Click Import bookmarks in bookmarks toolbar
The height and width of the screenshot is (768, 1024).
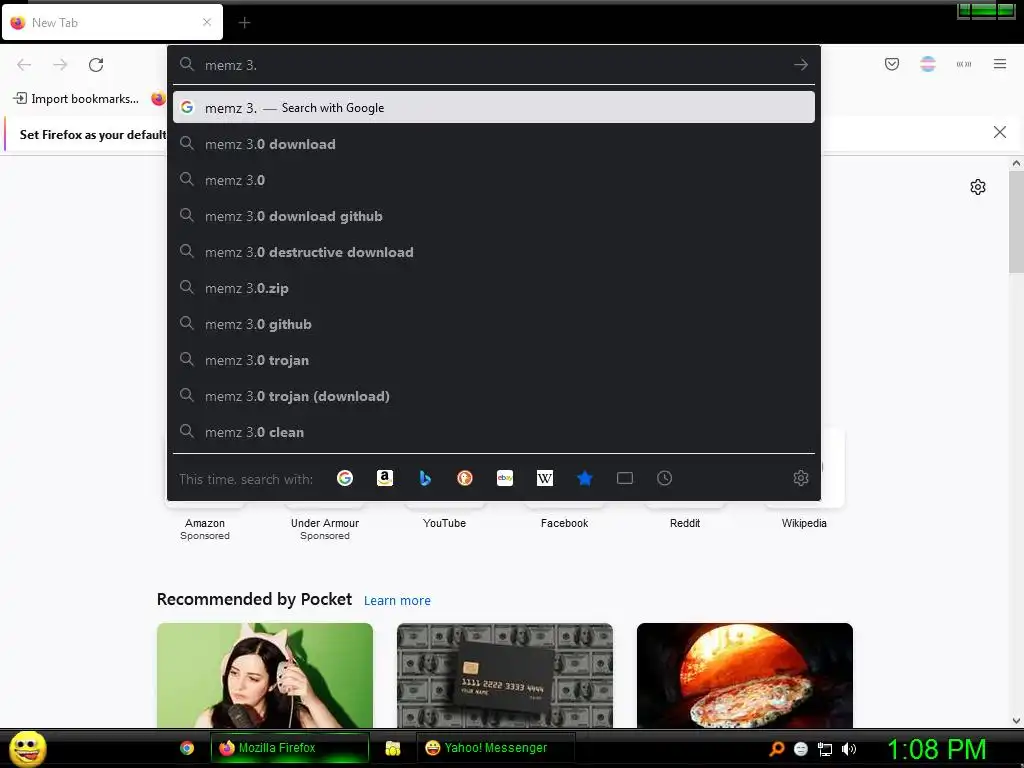(76, 99)
